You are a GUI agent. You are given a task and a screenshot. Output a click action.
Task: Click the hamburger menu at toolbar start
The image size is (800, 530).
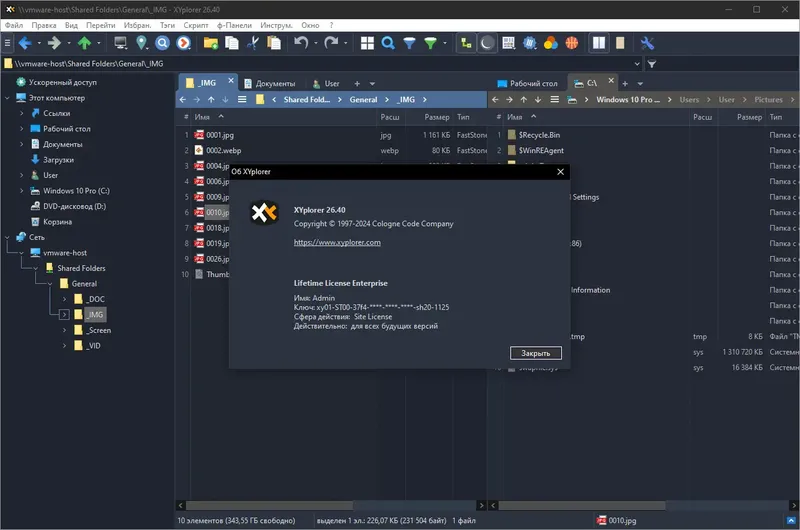click(7, 43)
